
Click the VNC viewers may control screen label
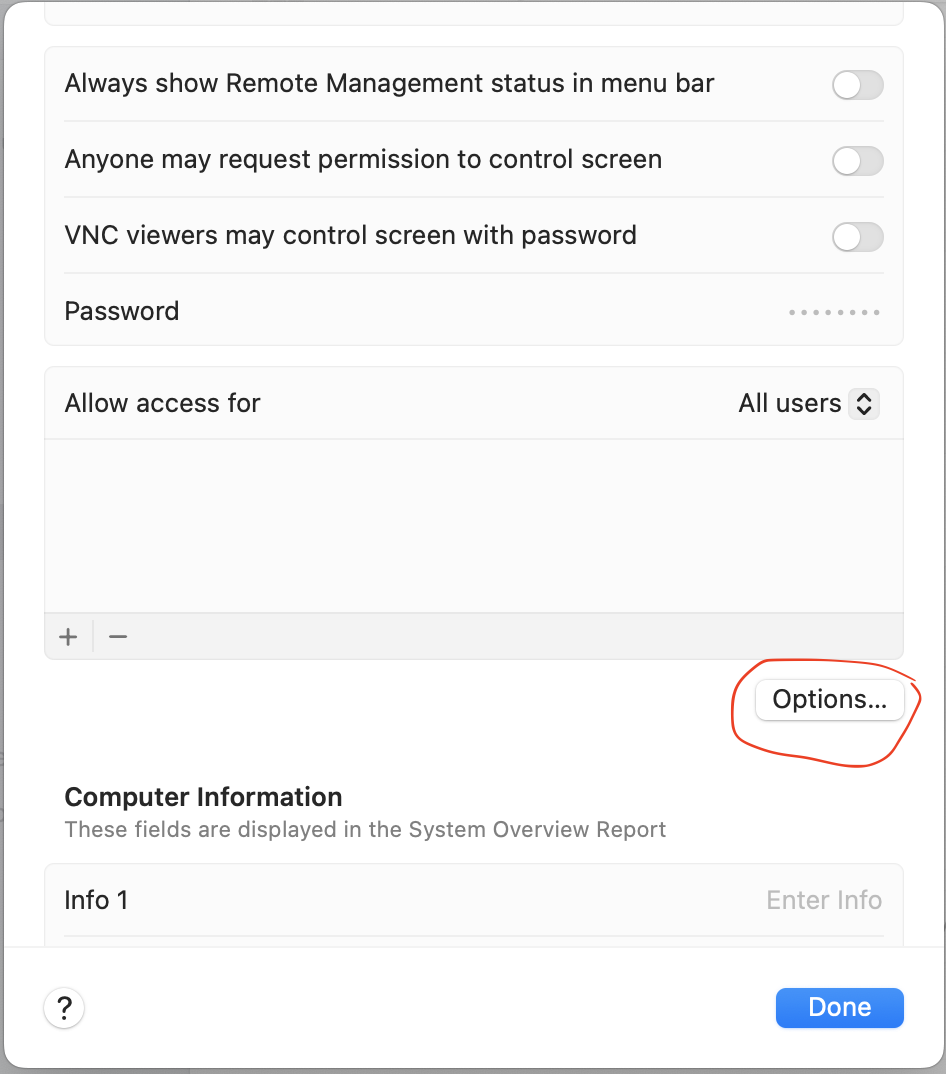[x=350, y=236]
